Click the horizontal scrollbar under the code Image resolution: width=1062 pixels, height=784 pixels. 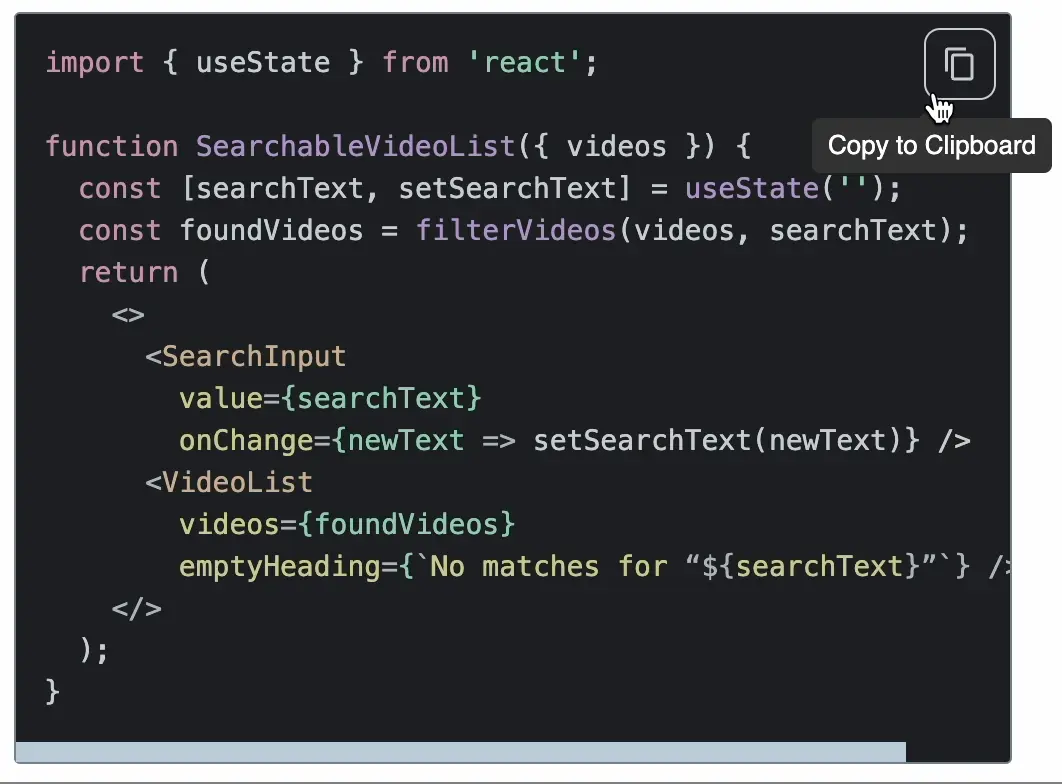pyautogui.click(x=461, y=752)
